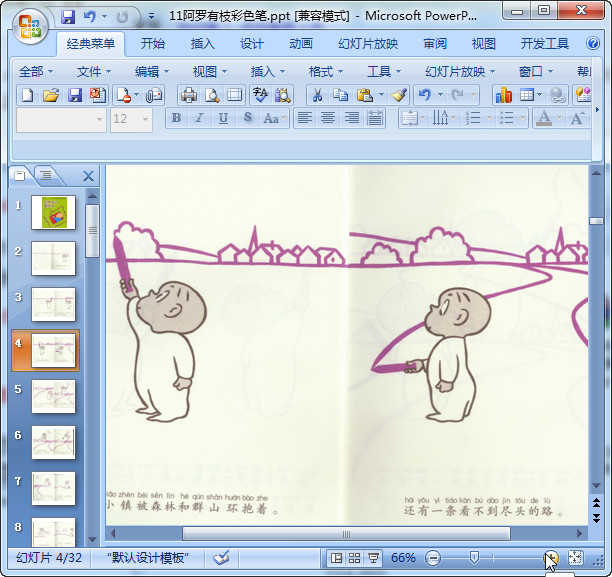The height and width of the screenshot is (577, 612).
Task: Open the 全部 menu
Action: [x=36, y=72]
